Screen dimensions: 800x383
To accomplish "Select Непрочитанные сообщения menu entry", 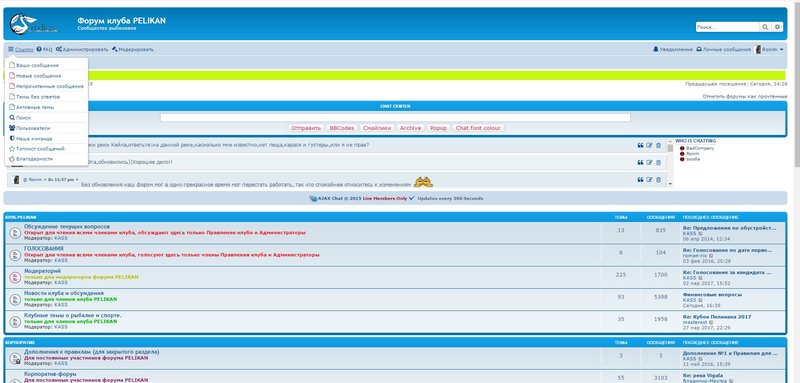I will (46, 86).
